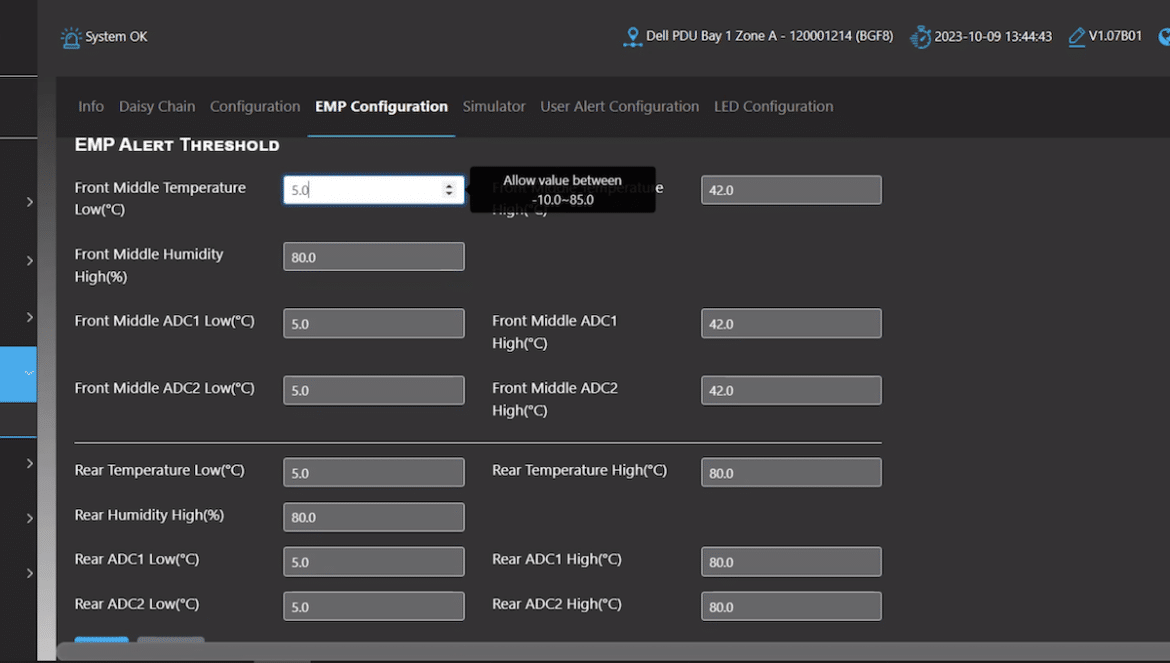Click the Rear Humidity High field

(374, 517)
